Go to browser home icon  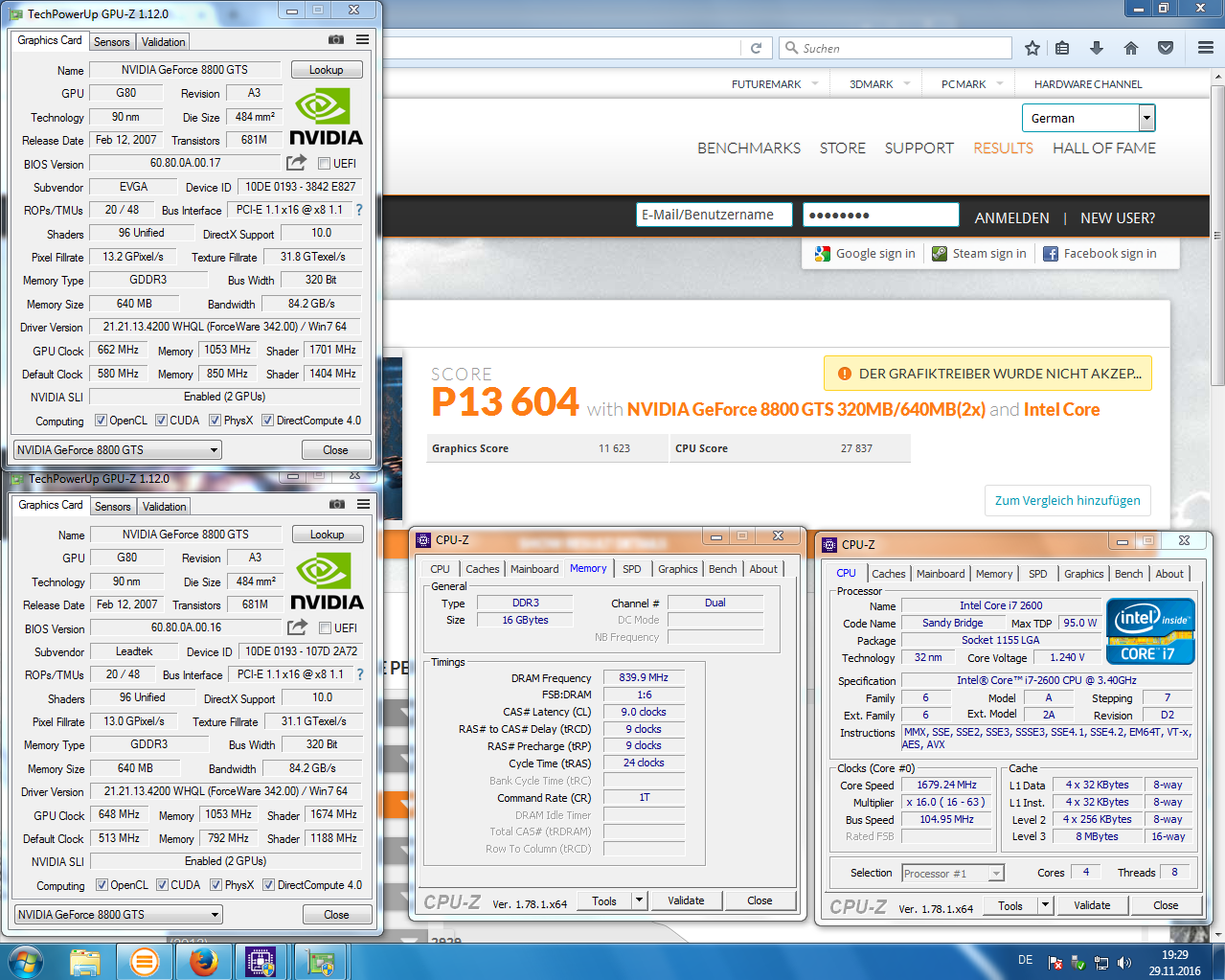[x=1131, y=48]
